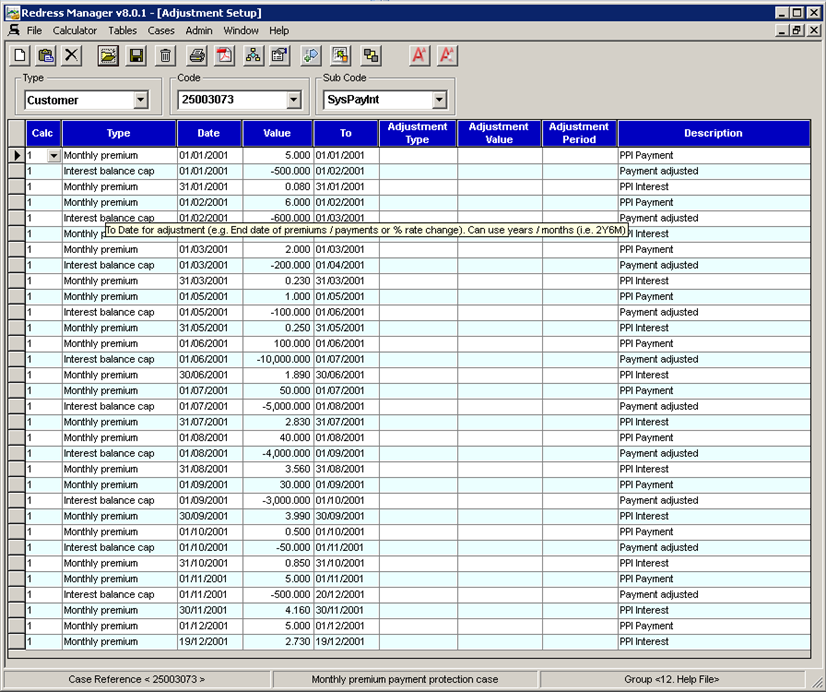Click the value -10,000.000 cell

coord(278,359)
